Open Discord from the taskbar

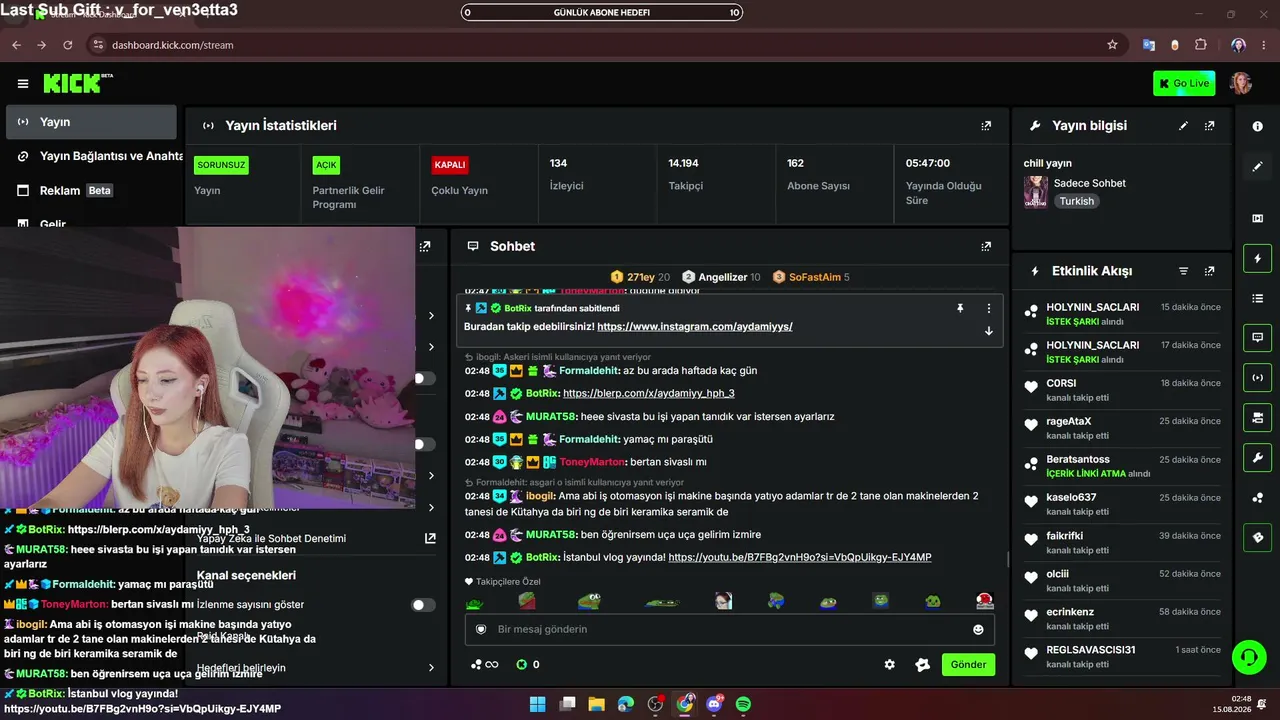click(714, 704)
